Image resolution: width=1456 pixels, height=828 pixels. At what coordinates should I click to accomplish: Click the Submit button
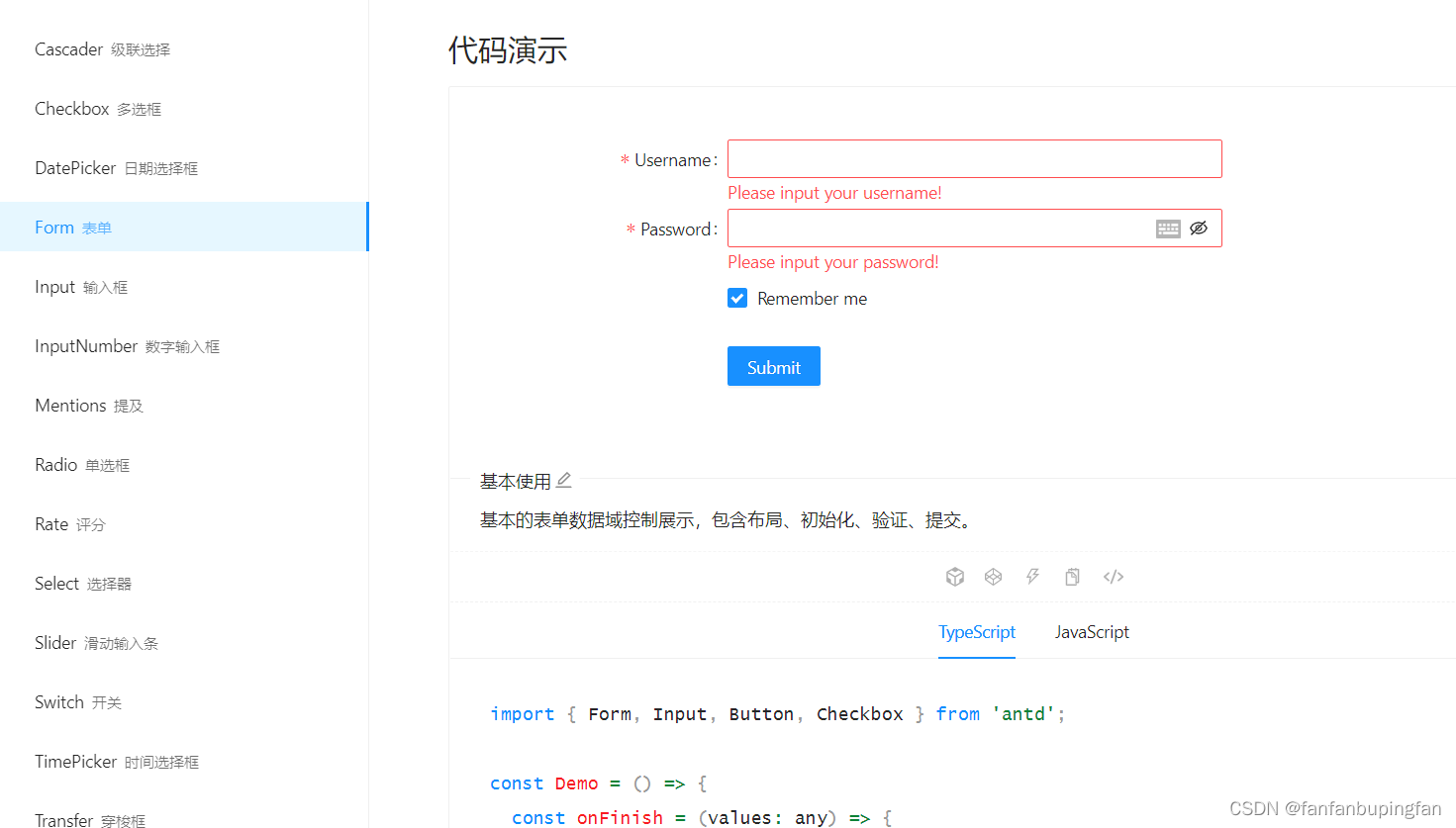pos(774,366)
